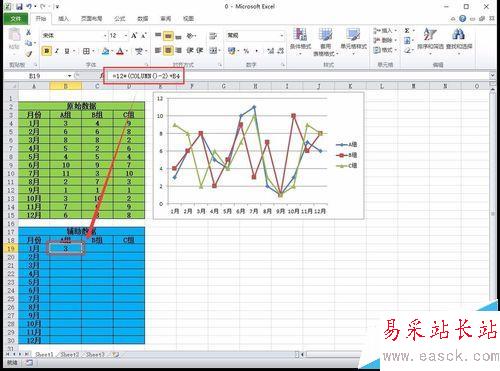Apply percent style
The height and width of the screenshot is (371, 500).
point(246,51)
